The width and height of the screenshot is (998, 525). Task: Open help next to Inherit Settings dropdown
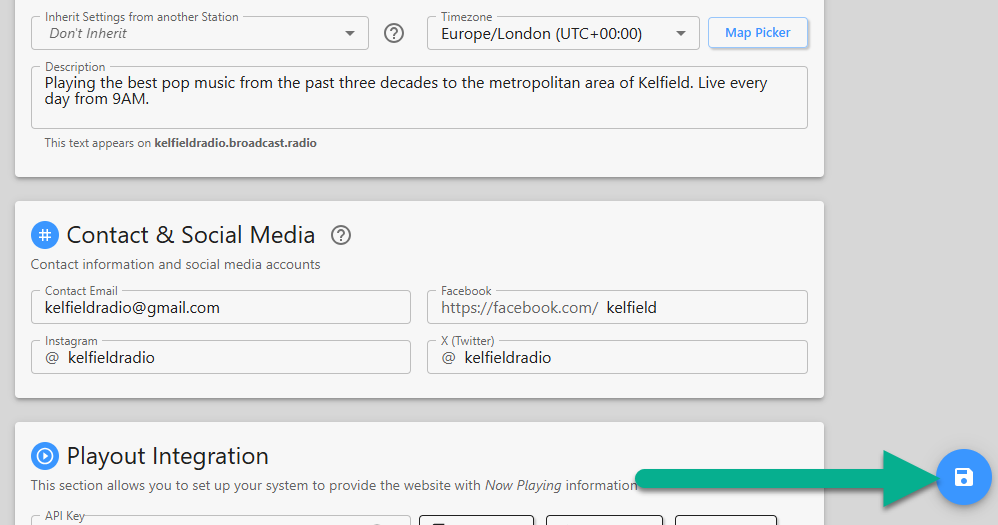(x=394, y=33)
